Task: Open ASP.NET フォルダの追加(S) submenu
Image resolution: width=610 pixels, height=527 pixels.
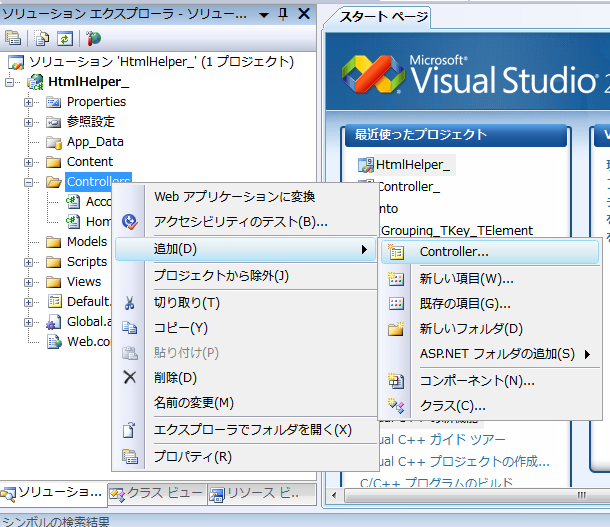Action: (x=490, y=354)
